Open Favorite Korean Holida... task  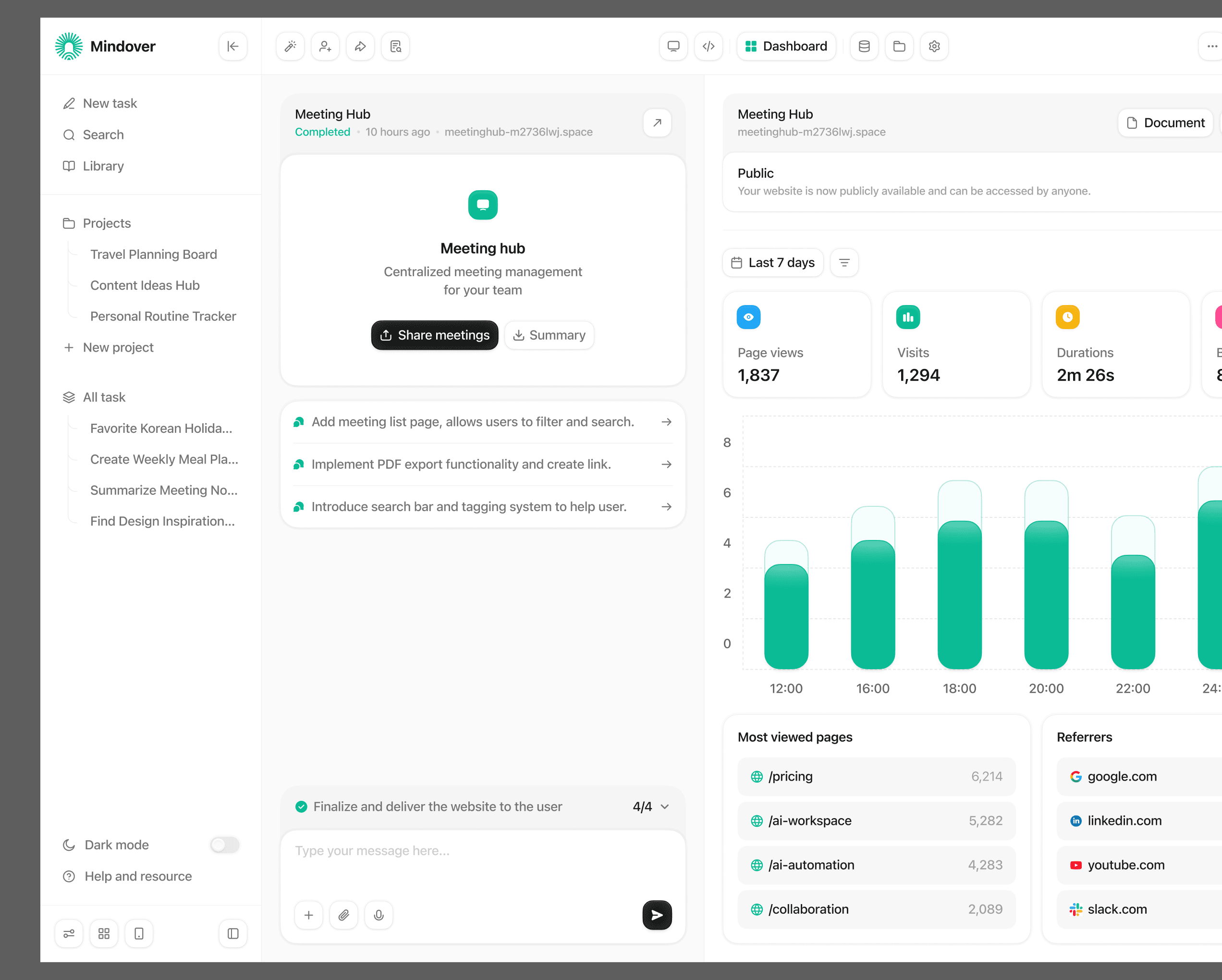[x=161, y=429]
